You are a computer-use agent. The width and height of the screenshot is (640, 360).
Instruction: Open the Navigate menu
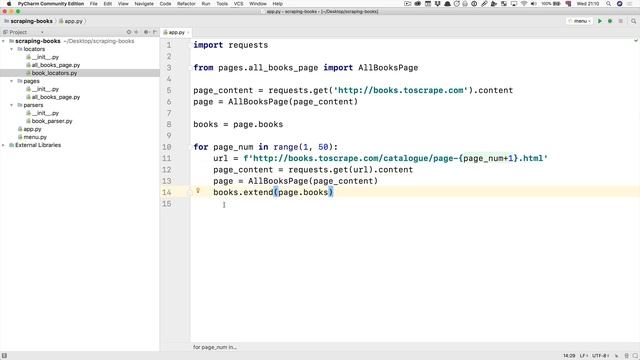tap(144, 4)
